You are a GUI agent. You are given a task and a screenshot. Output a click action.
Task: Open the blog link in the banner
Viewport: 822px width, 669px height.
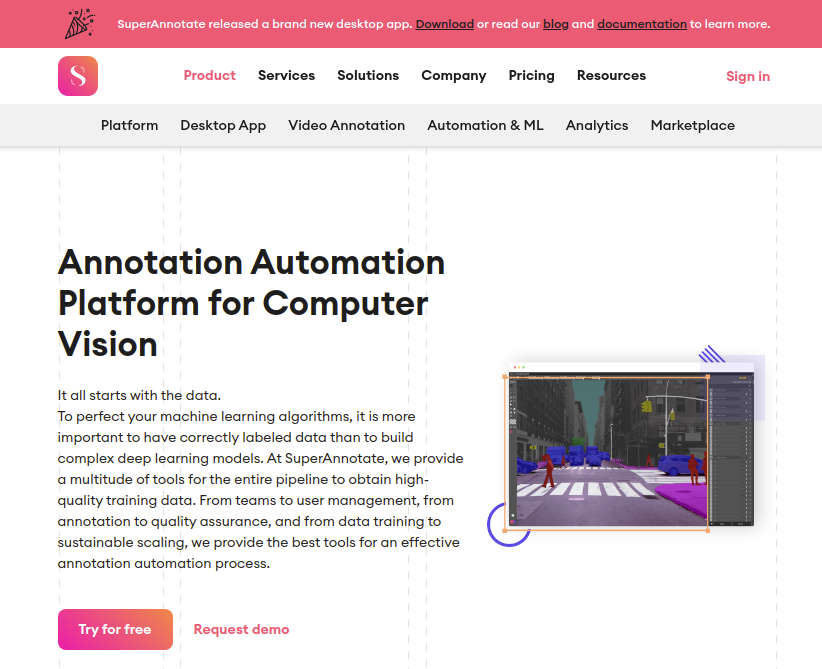tap(556, 24)
